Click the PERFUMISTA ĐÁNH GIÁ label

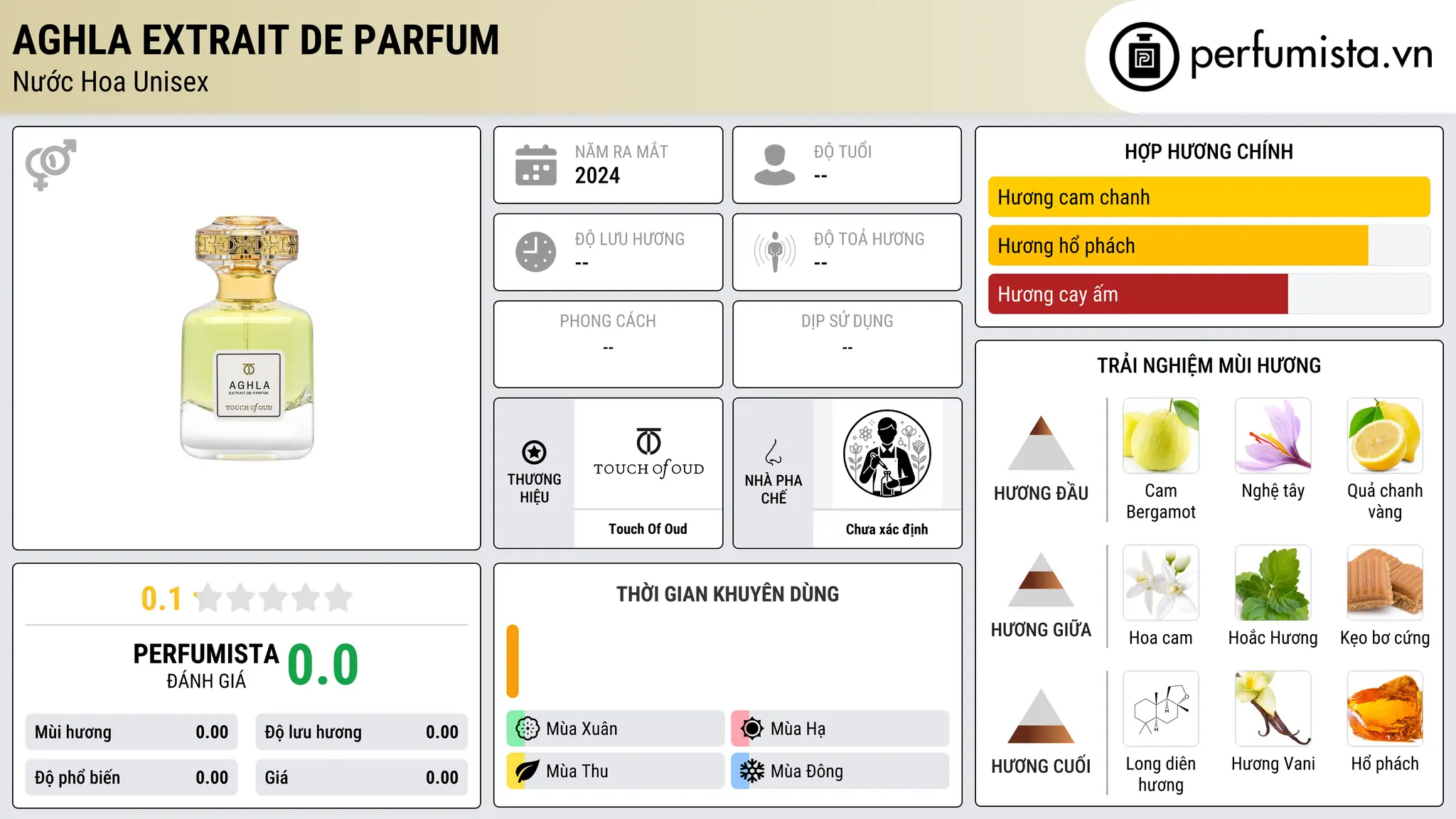click(x=206, y=665)
